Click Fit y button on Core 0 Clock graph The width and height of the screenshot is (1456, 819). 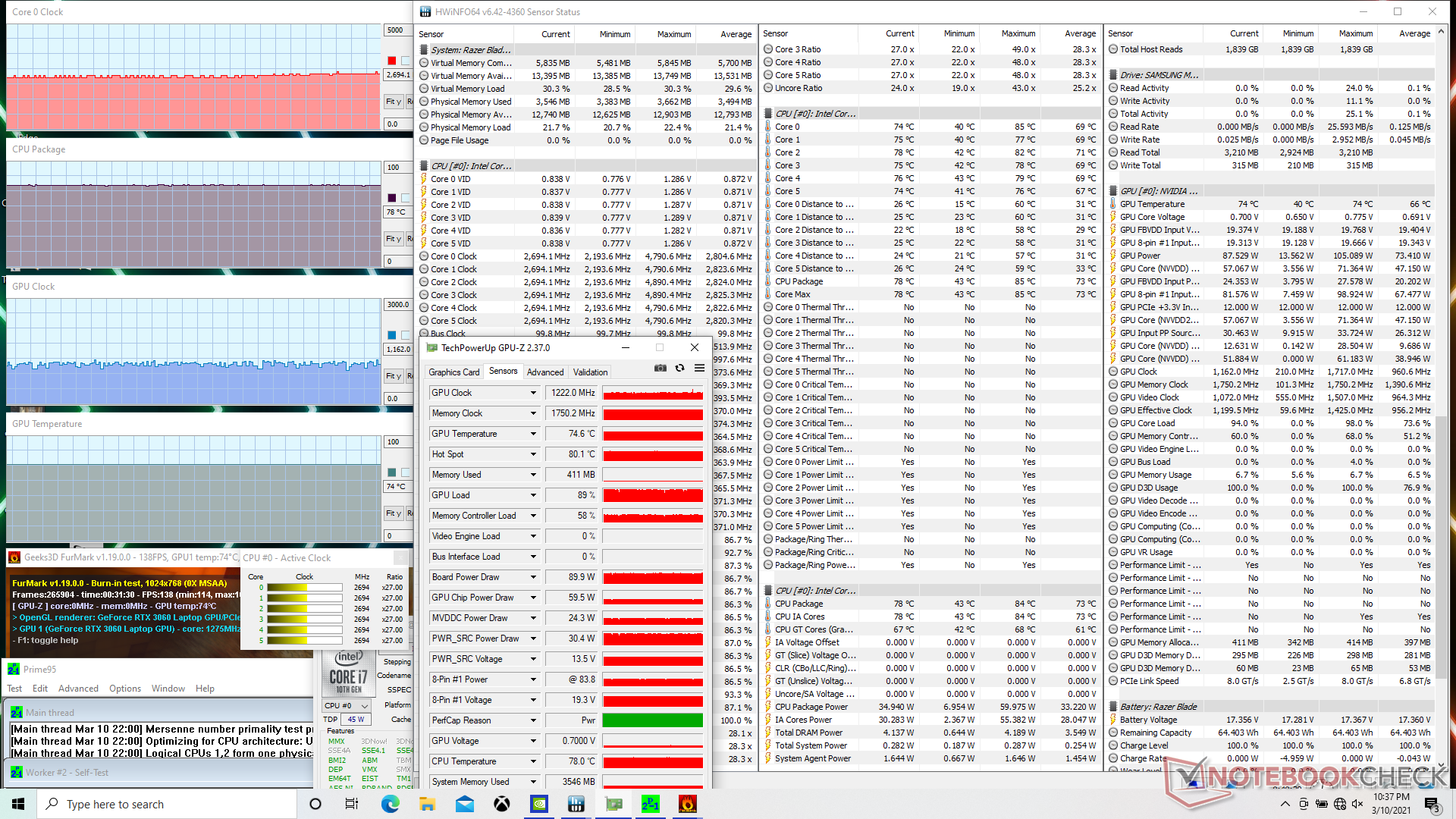[393, 102]
